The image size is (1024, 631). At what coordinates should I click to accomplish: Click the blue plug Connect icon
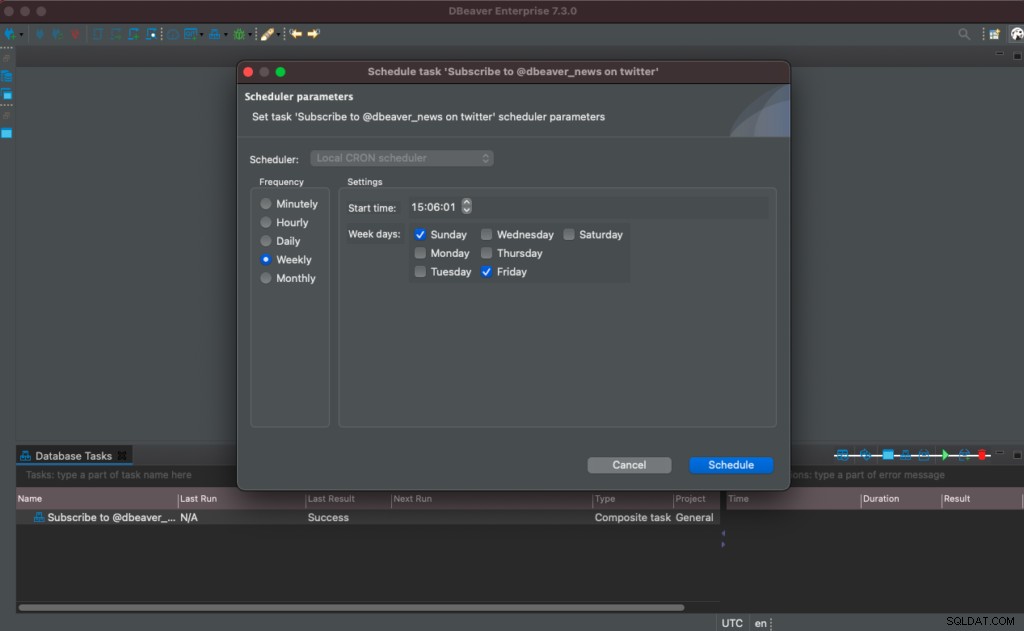tap(39, 34)
